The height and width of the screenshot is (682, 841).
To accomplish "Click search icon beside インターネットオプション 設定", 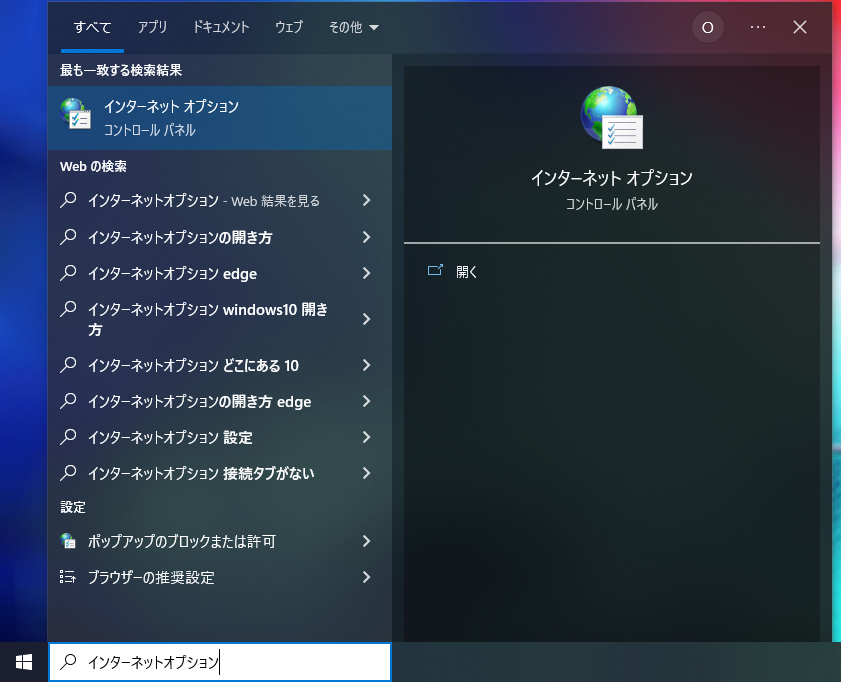I will pyautogui.click(x=68, y=437).
